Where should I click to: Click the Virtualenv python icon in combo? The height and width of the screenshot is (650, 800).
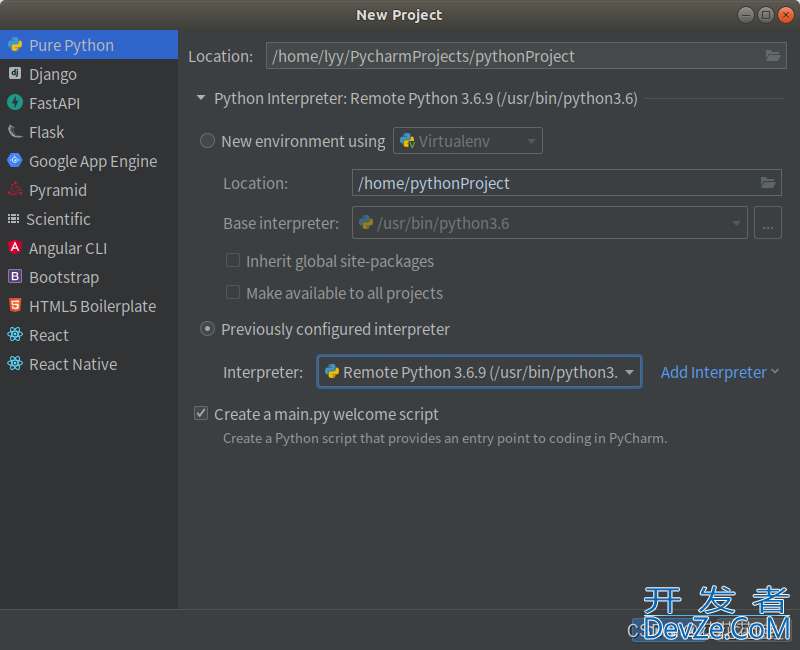(x=407, y=141)
